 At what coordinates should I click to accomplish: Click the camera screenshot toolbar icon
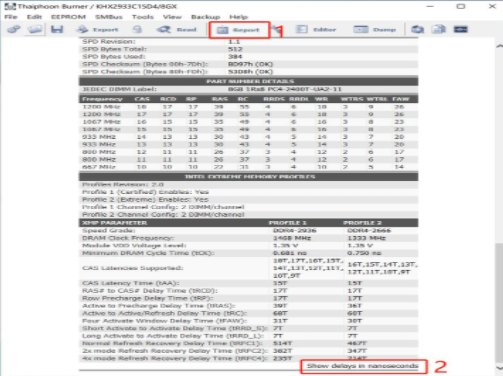tap(417, 29)
